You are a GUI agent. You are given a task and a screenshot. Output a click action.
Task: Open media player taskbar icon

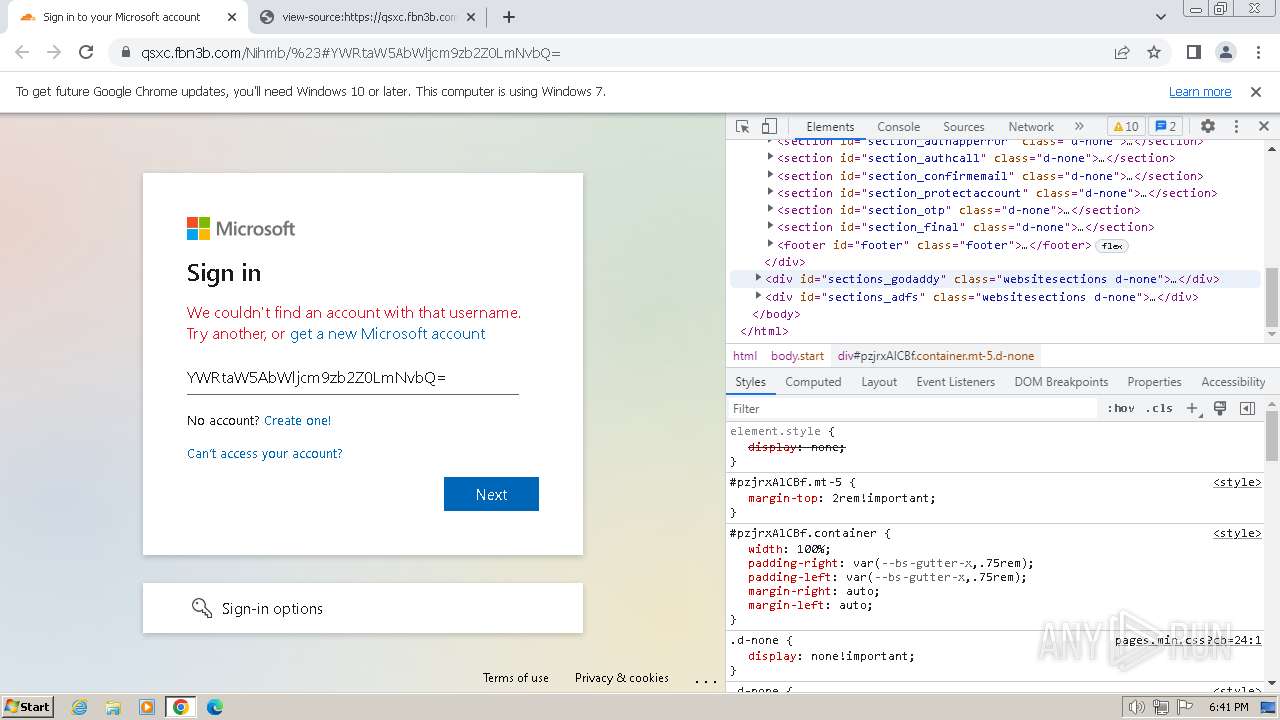pyautogui.click(x=147, y=707)
